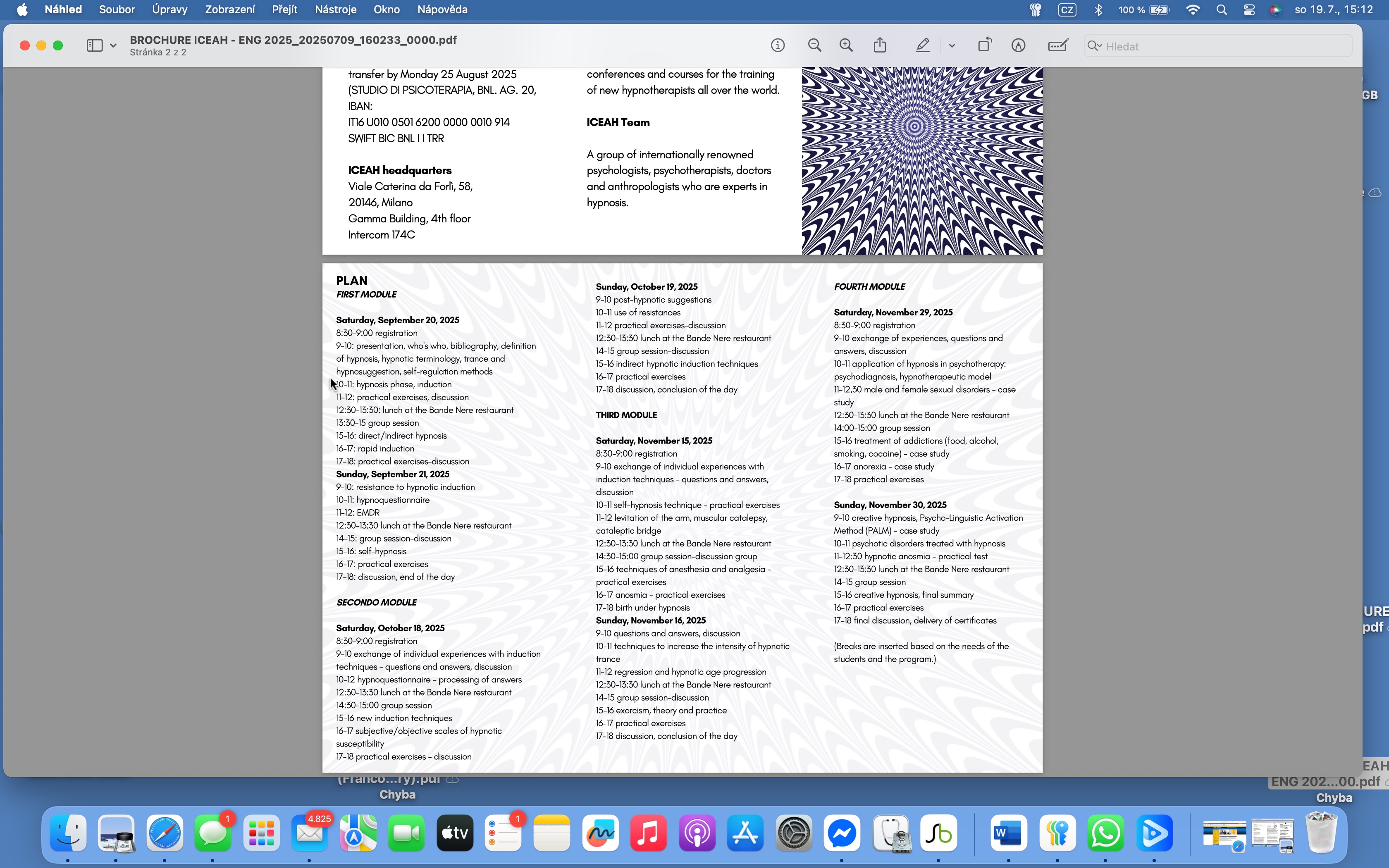The height and width of the screenshot is (868, 1389).
Task: Launch Disk Utility from the Dock
Action: click(x=891, y=832)
